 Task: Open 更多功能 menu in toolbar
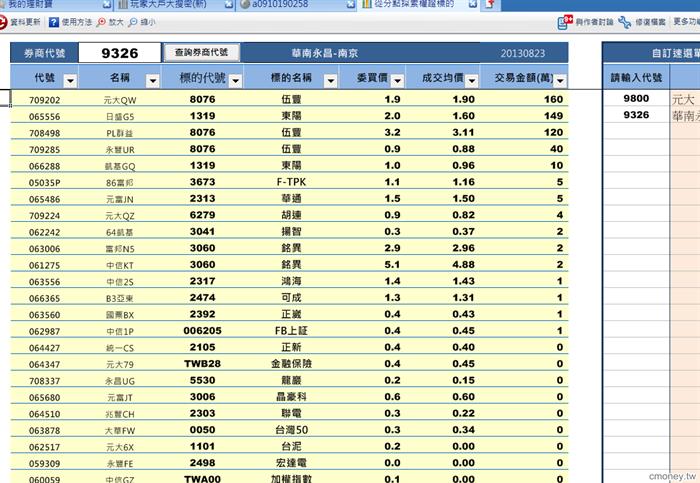click(x=686, y=21)
